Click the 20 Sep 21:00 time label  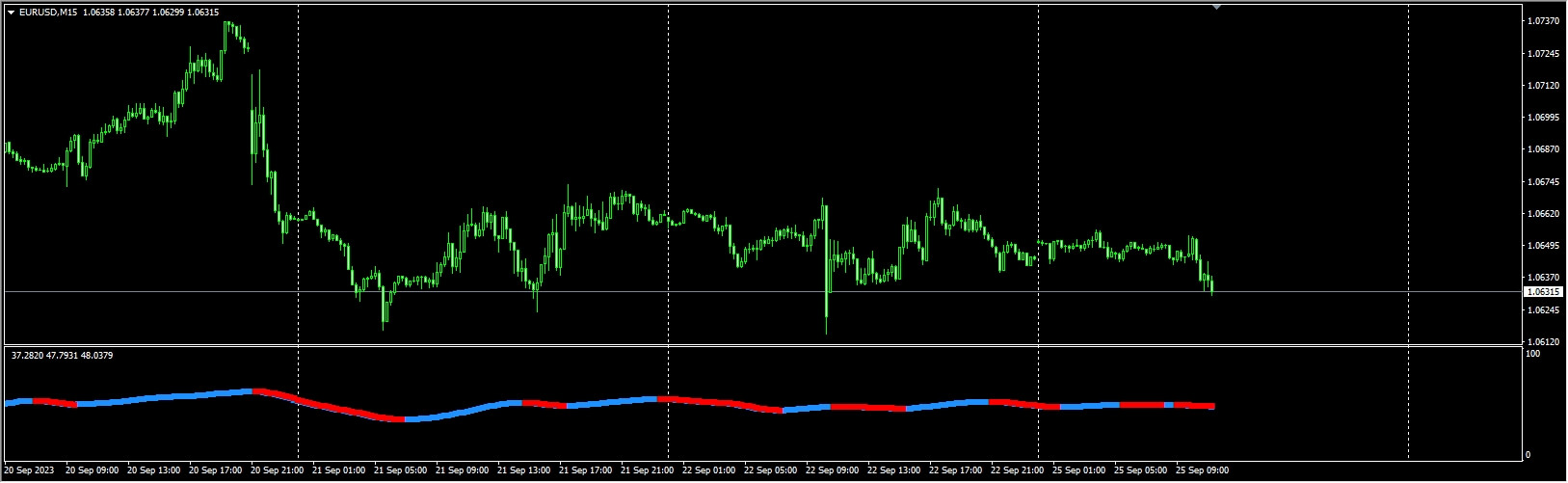pos(278,470)
